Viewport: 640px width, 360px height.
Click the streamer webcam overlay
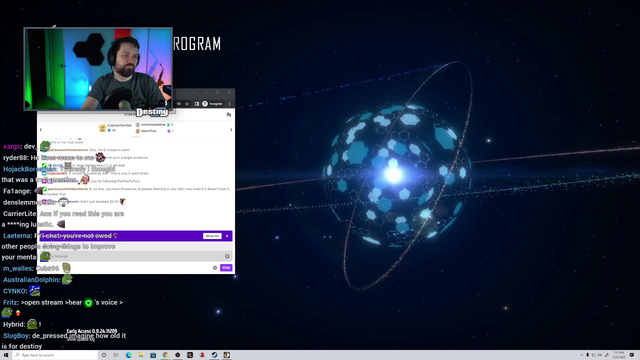tap(98, 69)
